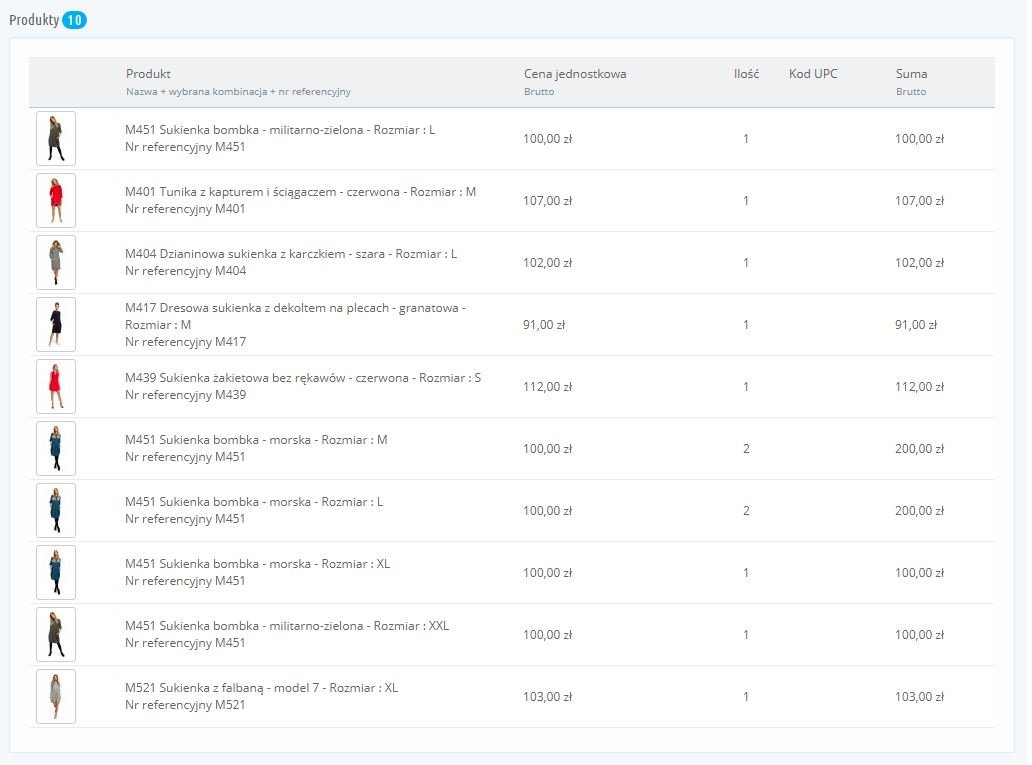Click sum 103,00 zł in Suma column
This screenshot has width=1032, height=765.
919,697
